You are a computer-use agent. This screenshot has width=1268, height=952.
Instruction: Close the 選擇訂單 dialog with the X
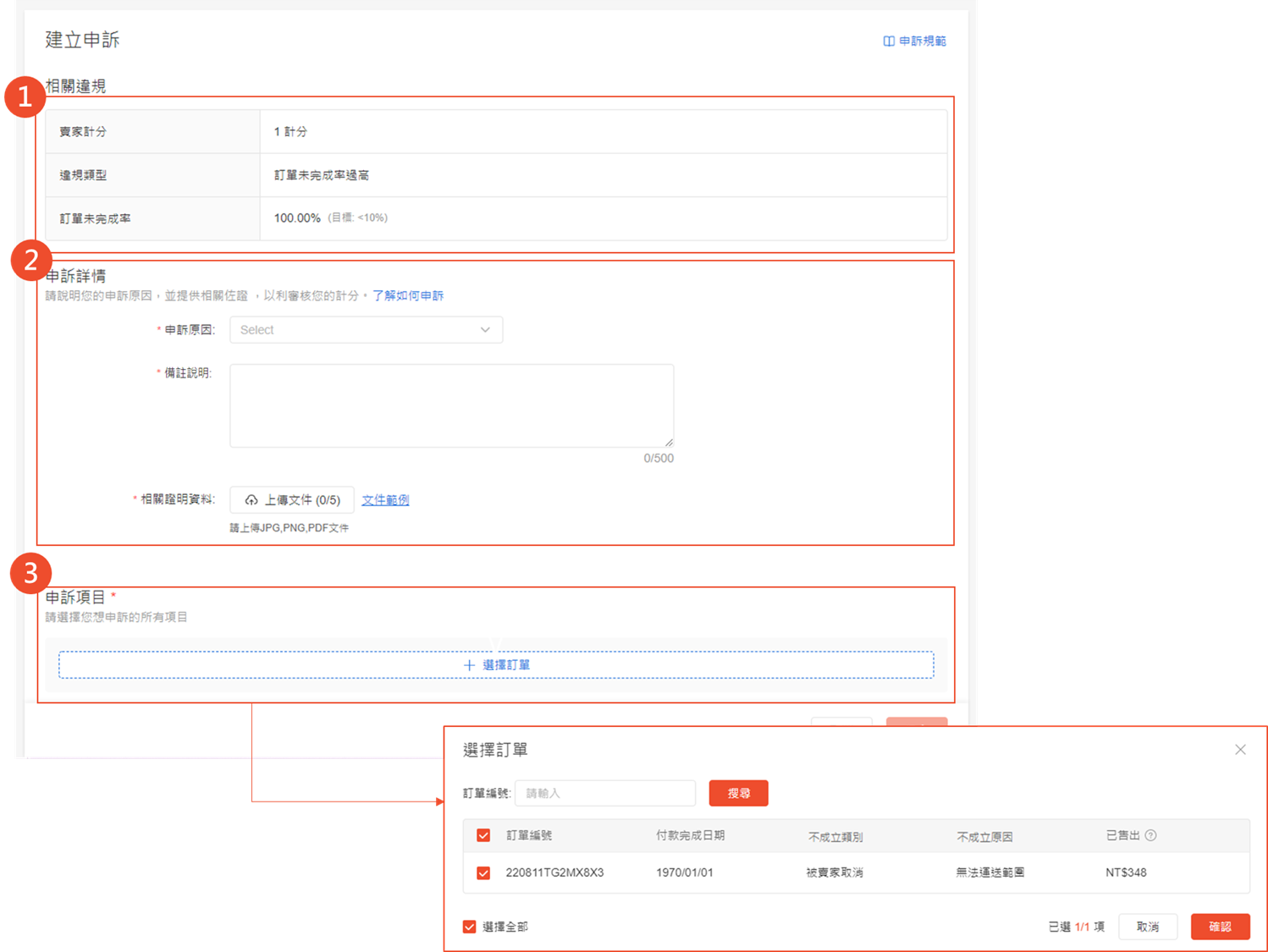point(1240,750)
